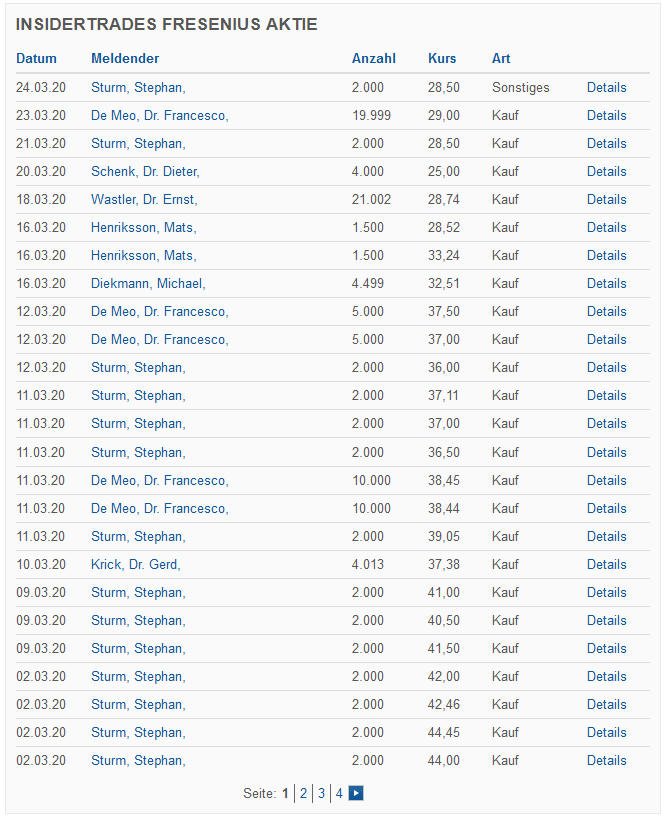Open Details for the 19.999 shares purchase

coord(606,115)
